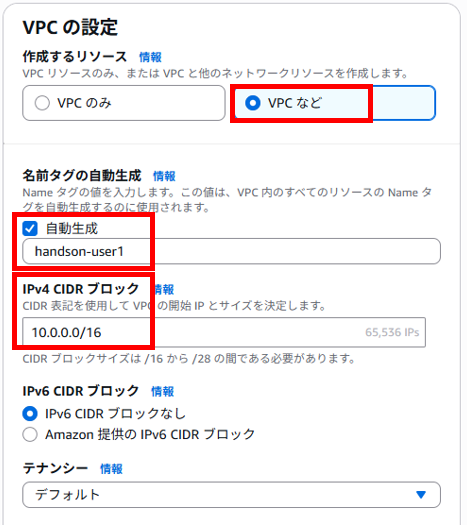Image resolution: width=467 pixels, height=532 pixels.
Task: Click the blue dropdown arrow in テナンシー
Action: 421,495
